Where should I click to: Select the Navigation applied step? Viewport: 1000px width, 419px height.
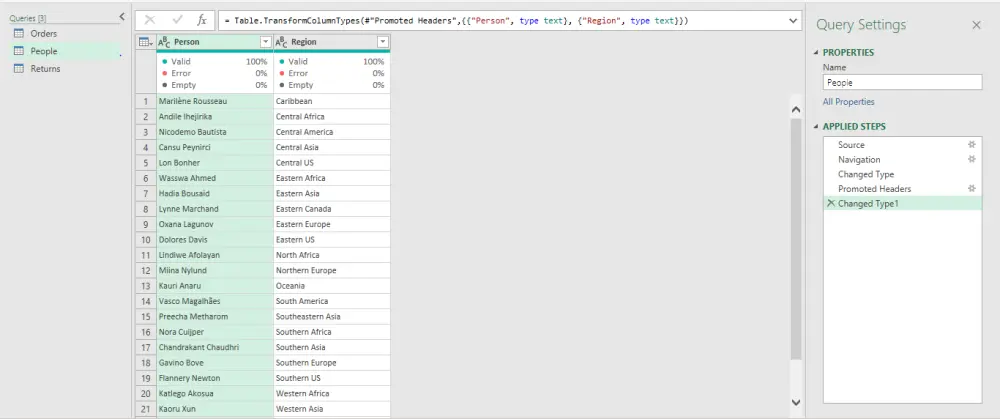click(x=902, y=159)
